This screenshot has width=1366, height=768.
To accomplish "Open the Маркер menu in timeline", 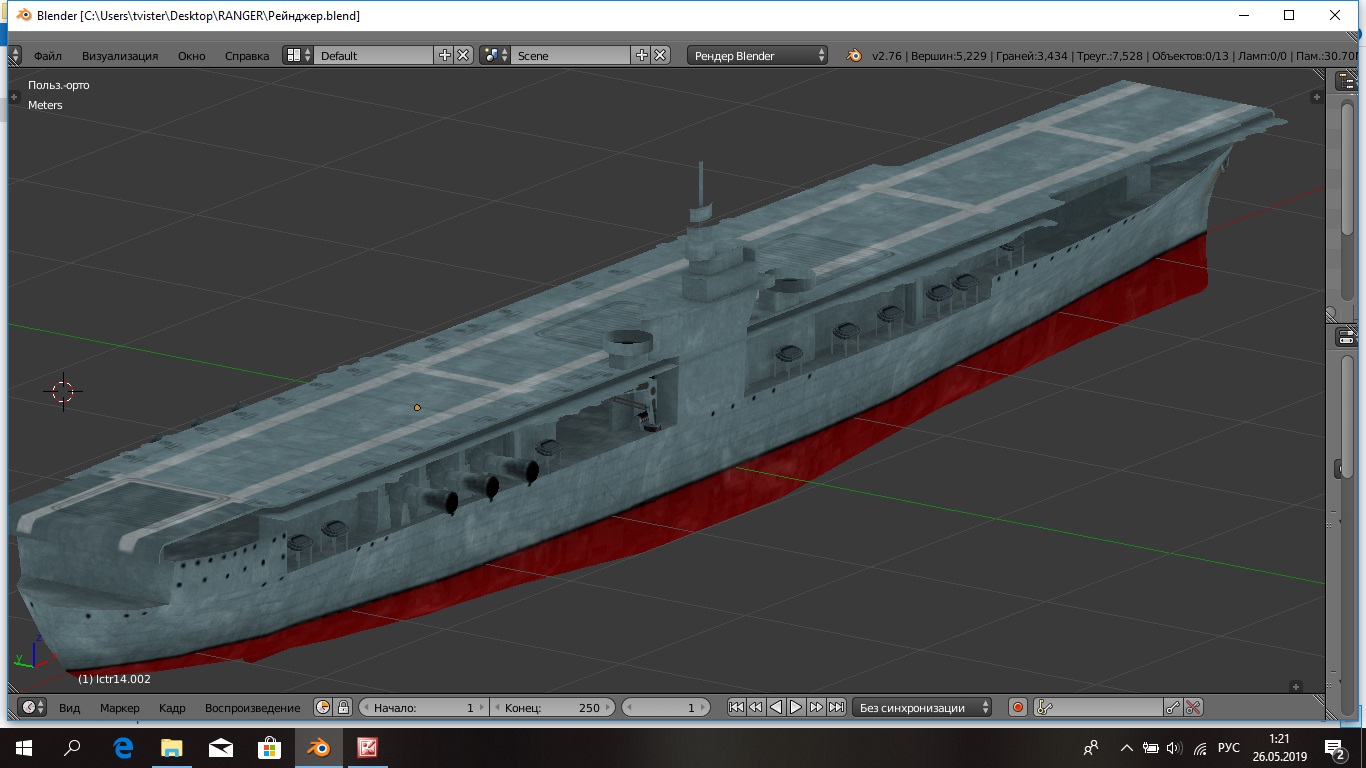I will pos(120,708).
